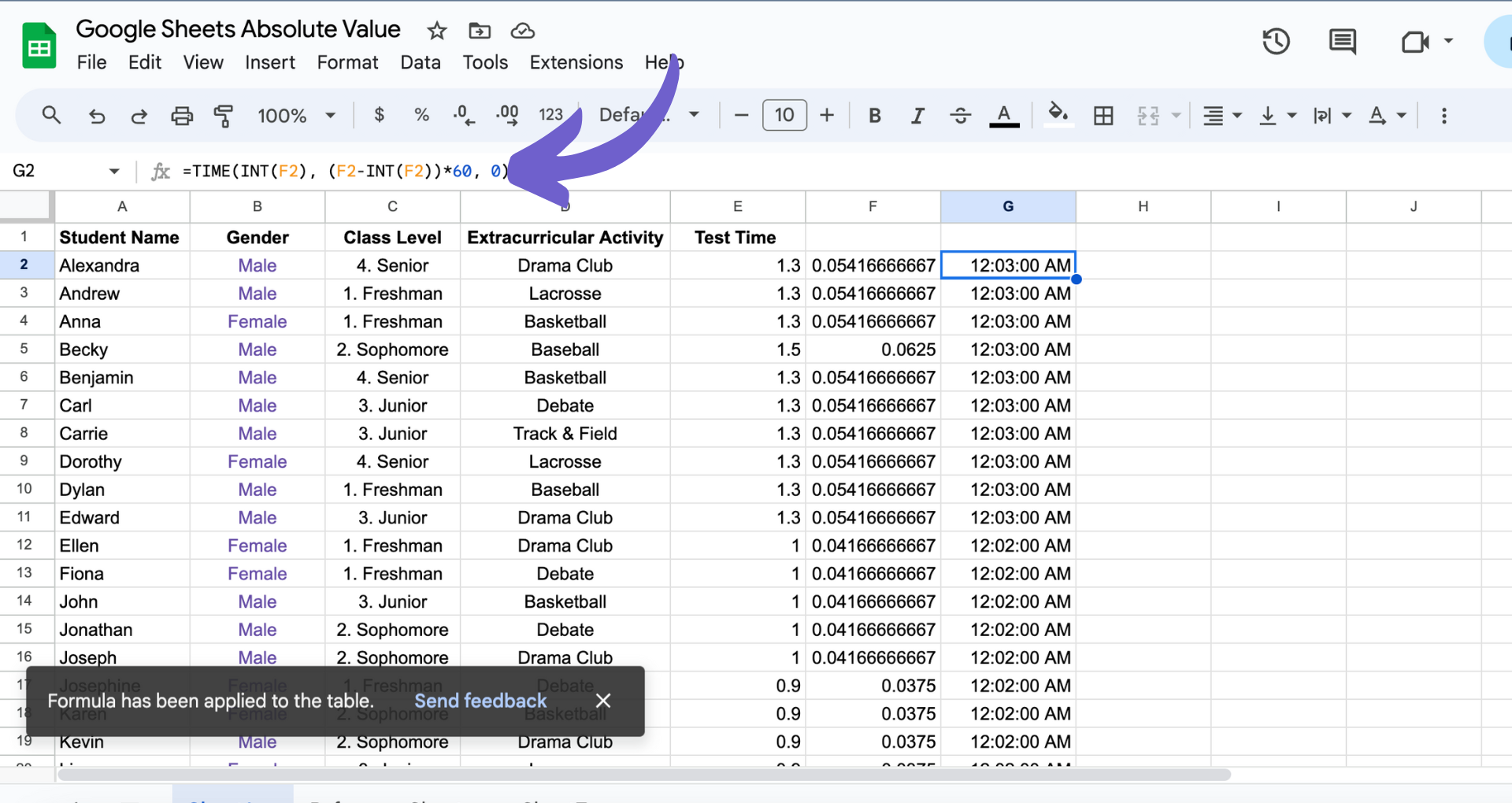Open the paint format tool
Image resolution: width=1512 pixels, height=803 pixels.
pos(224,115)
